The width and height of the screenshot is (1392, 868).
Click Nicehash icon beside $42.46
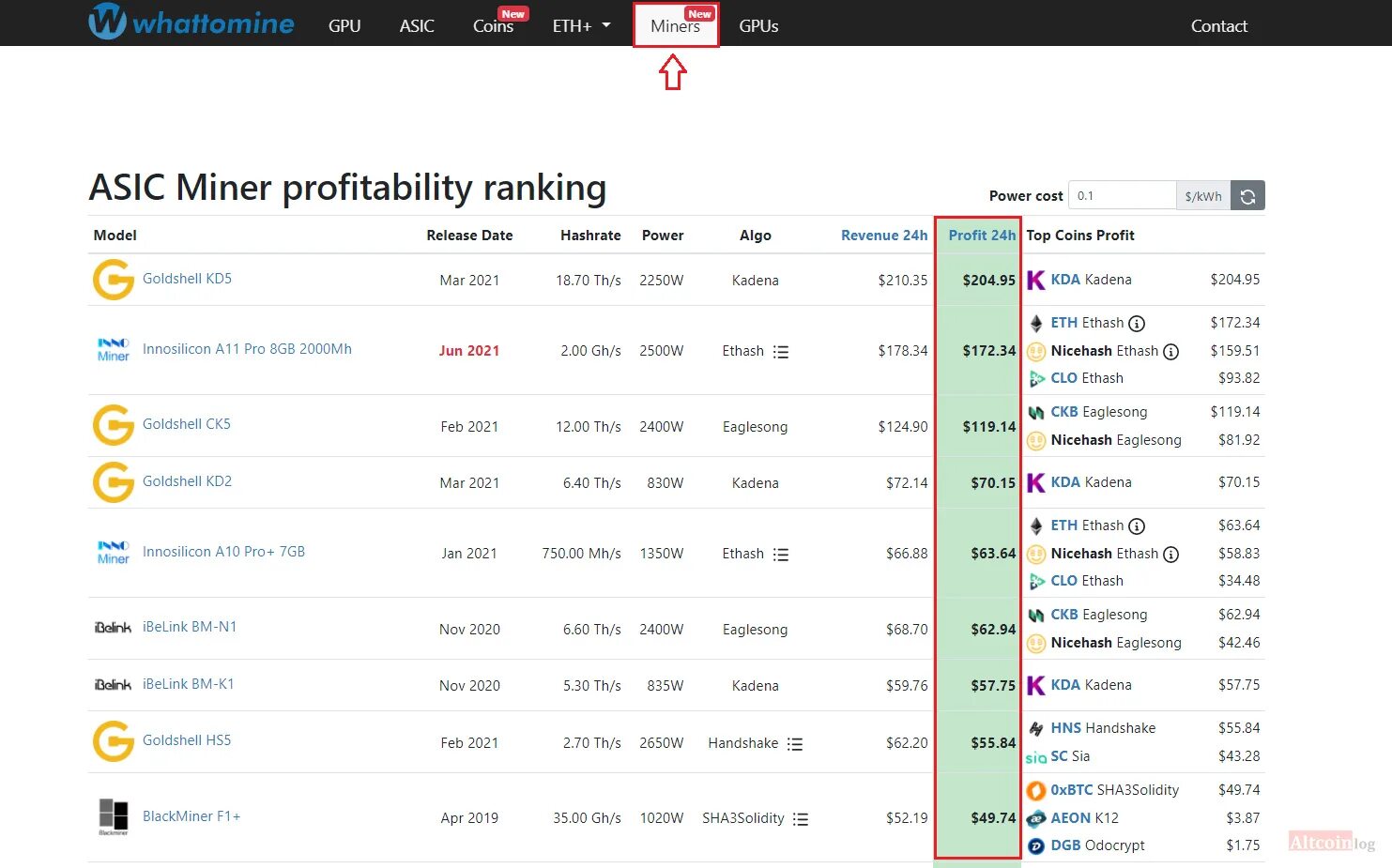tap(1036, 644)
